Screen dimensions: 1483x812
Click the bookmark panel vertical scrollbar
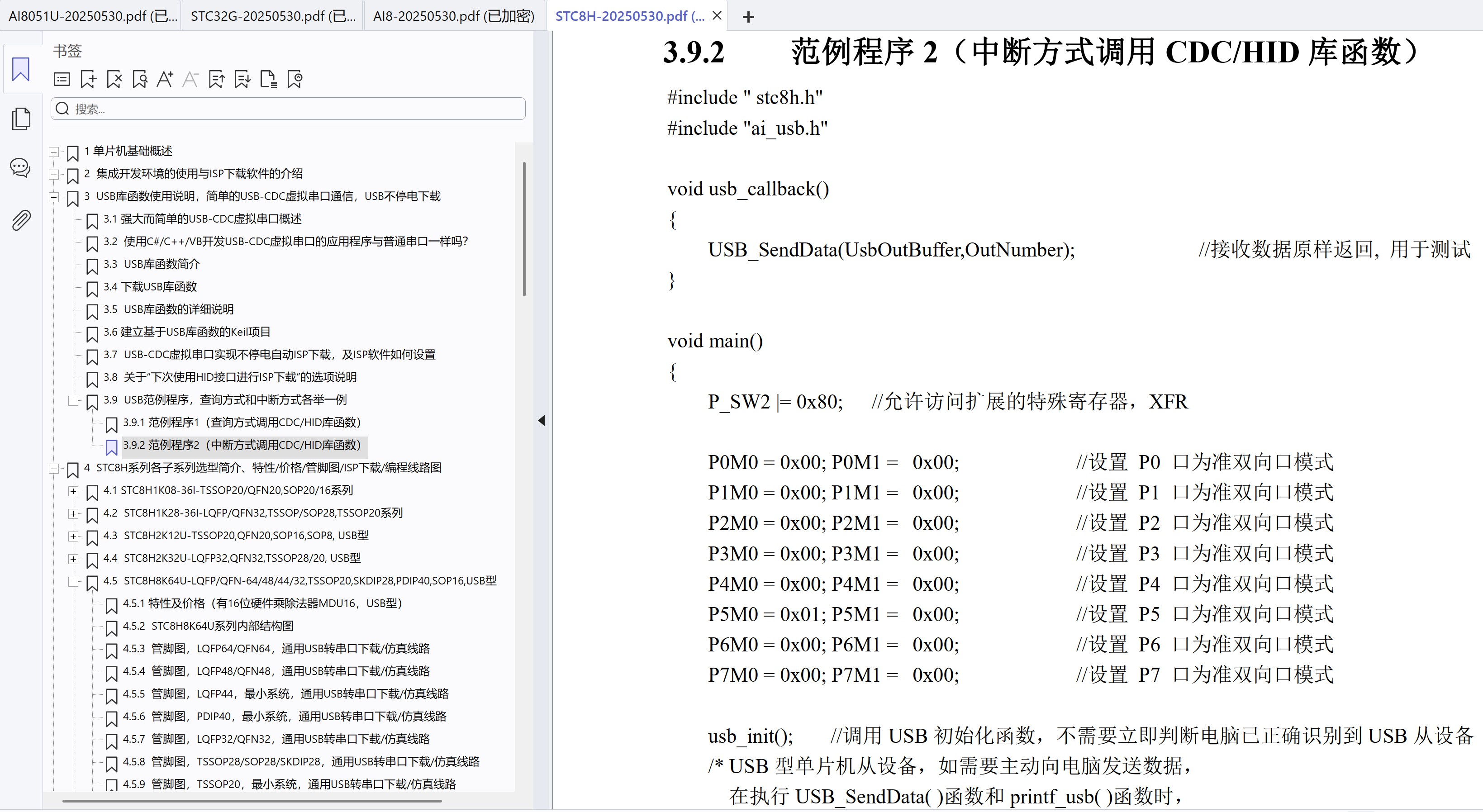point(524,229)
